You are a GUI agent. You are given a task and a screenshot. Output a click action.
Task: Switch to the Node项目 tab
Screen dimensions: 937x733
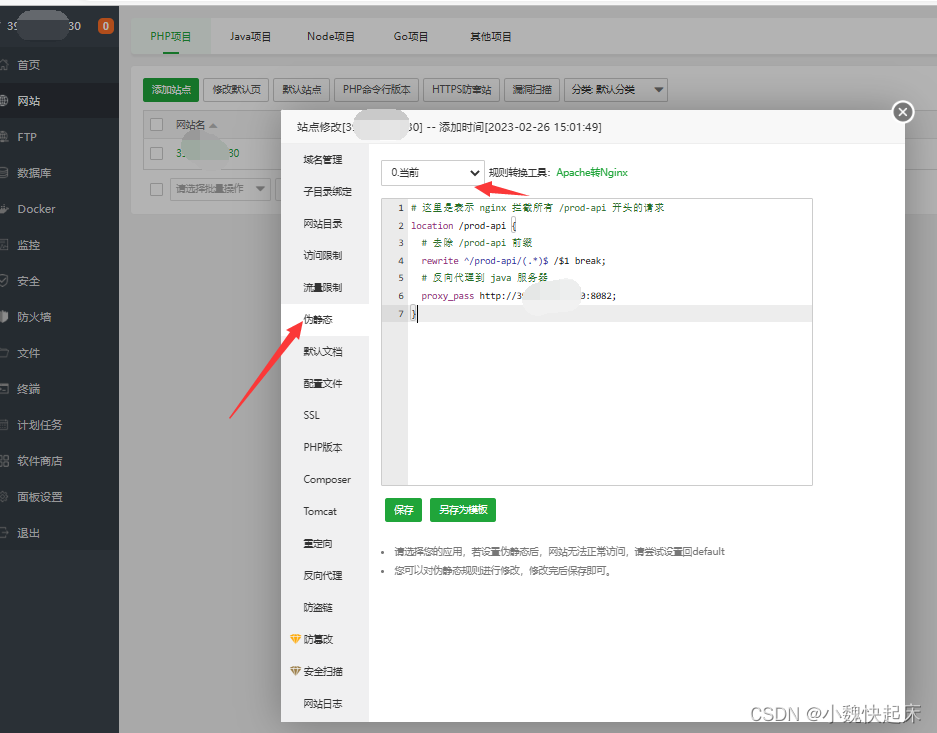tap(330, 36)
